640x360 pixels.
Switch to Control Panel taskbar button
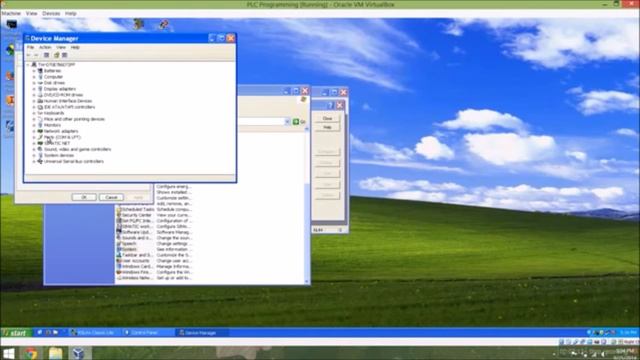click(x=148, y=333)
